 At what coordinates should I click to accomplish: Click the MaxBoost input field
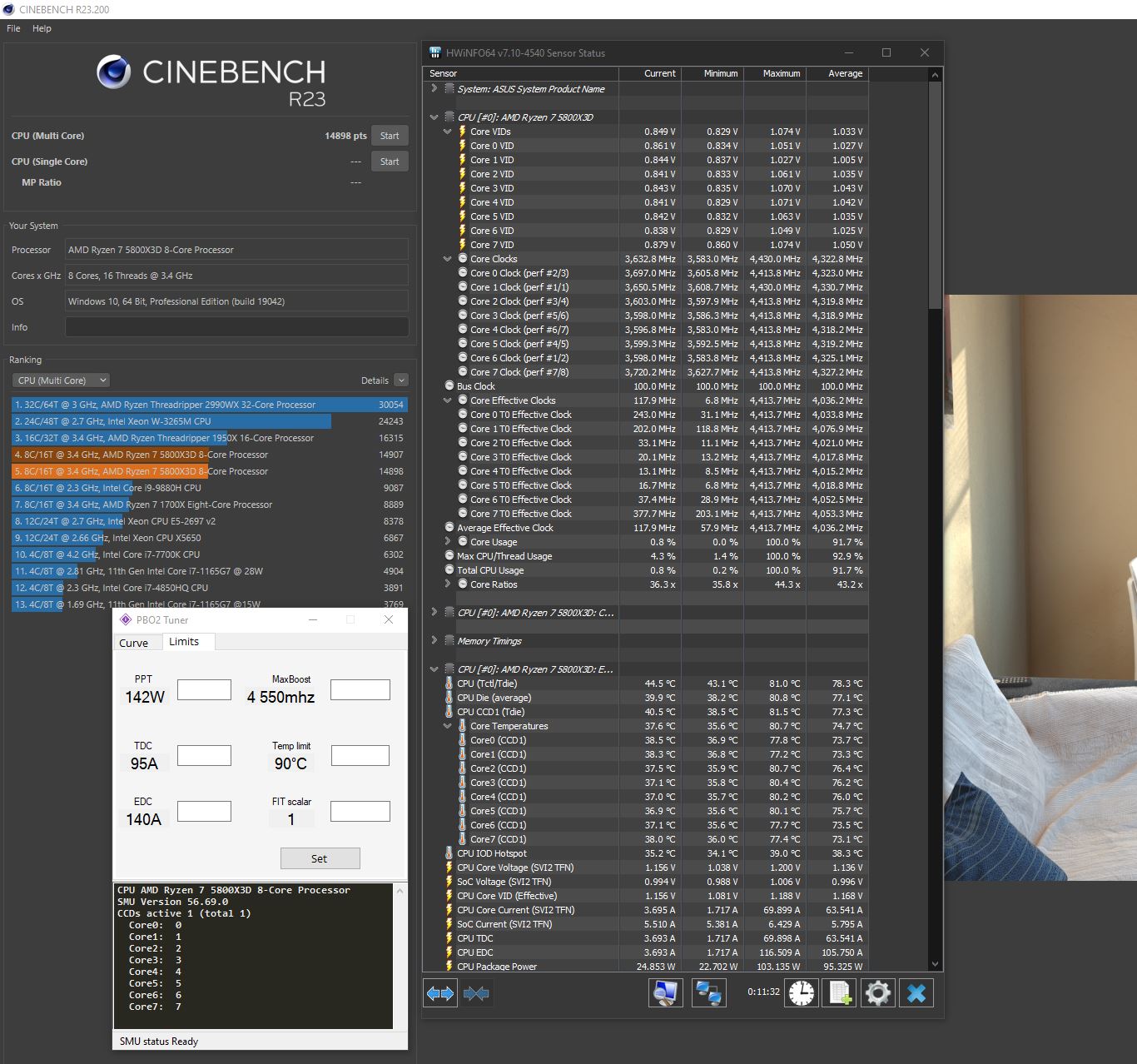pos(360,689)
